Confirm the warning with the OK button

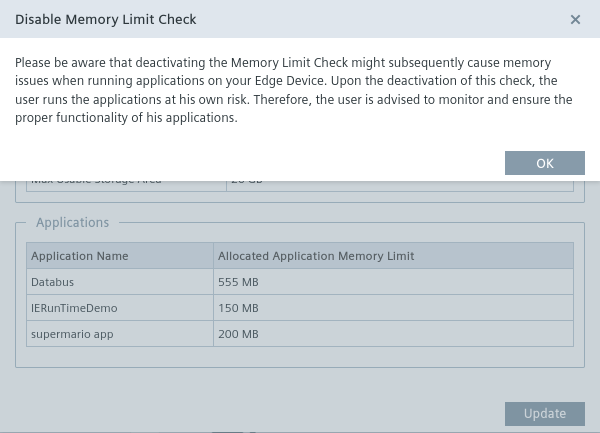click(544, 163)
